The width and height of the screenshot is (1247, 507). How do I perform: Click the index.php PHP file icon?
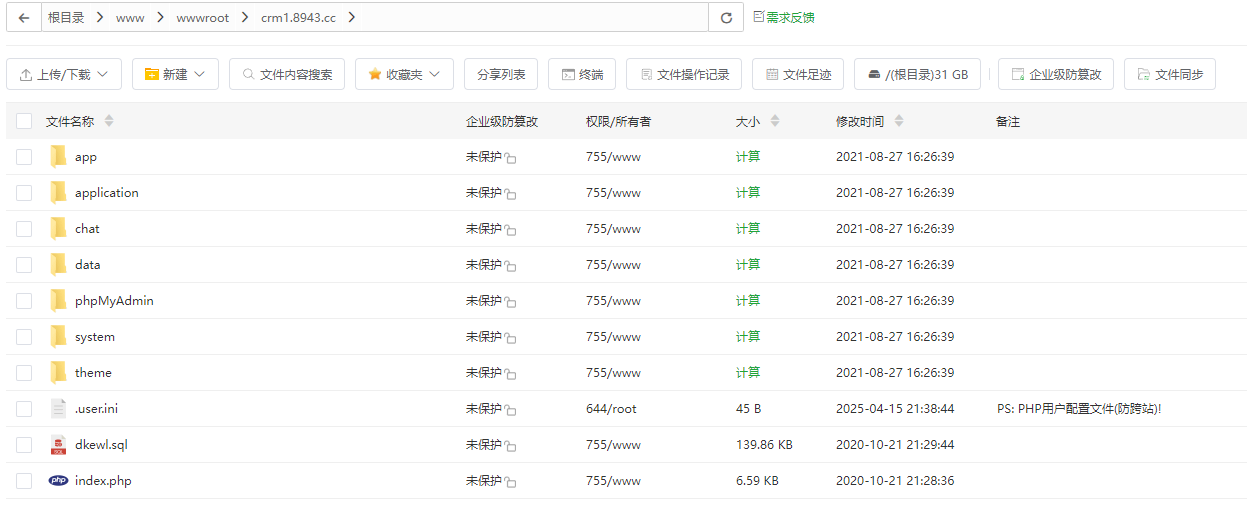click(58, 480)
